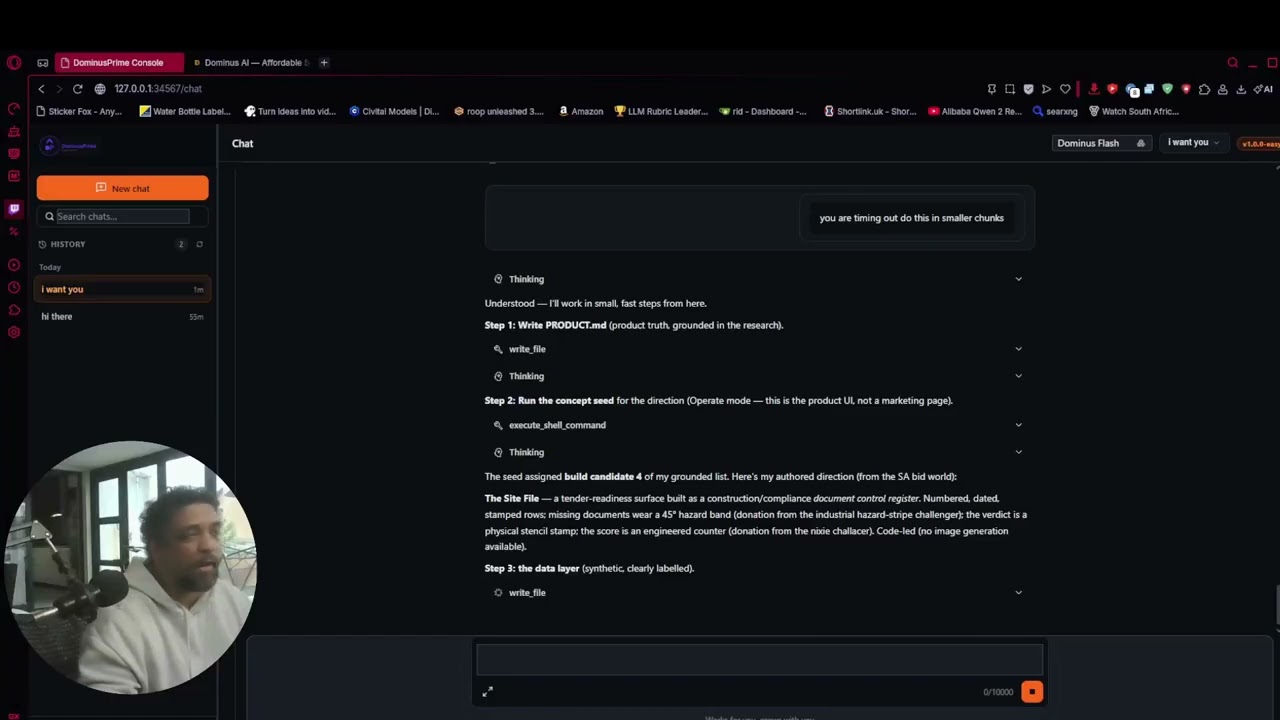
Task: Click the red download extension icon
Action: point(1093,89)
